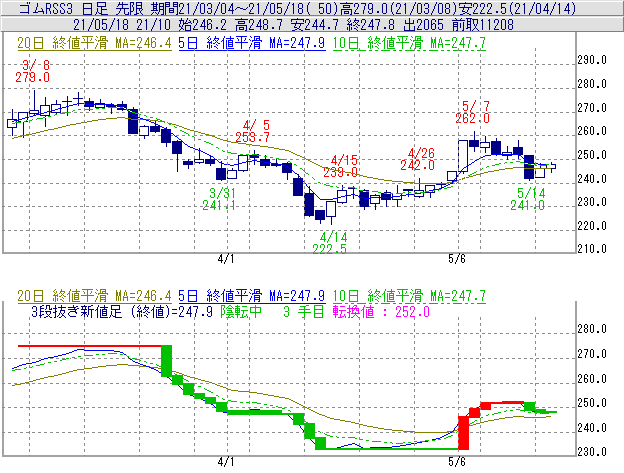Click the 280.0 axis label on lower chart
Screen dimensions: 624x473
click(x=592, y=329)
